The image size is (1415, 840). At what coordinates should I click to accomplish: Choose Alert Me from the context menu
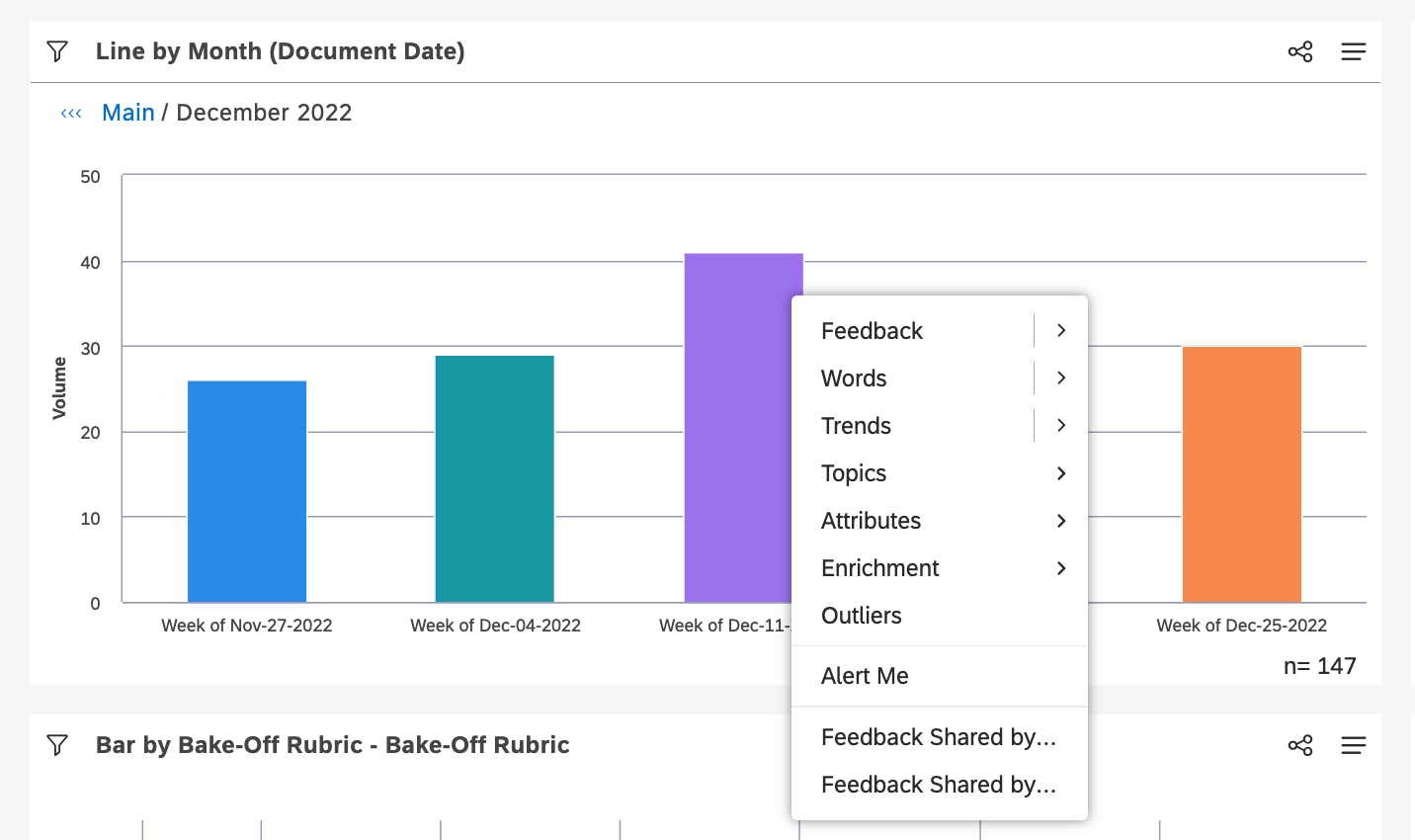(865, 675)
